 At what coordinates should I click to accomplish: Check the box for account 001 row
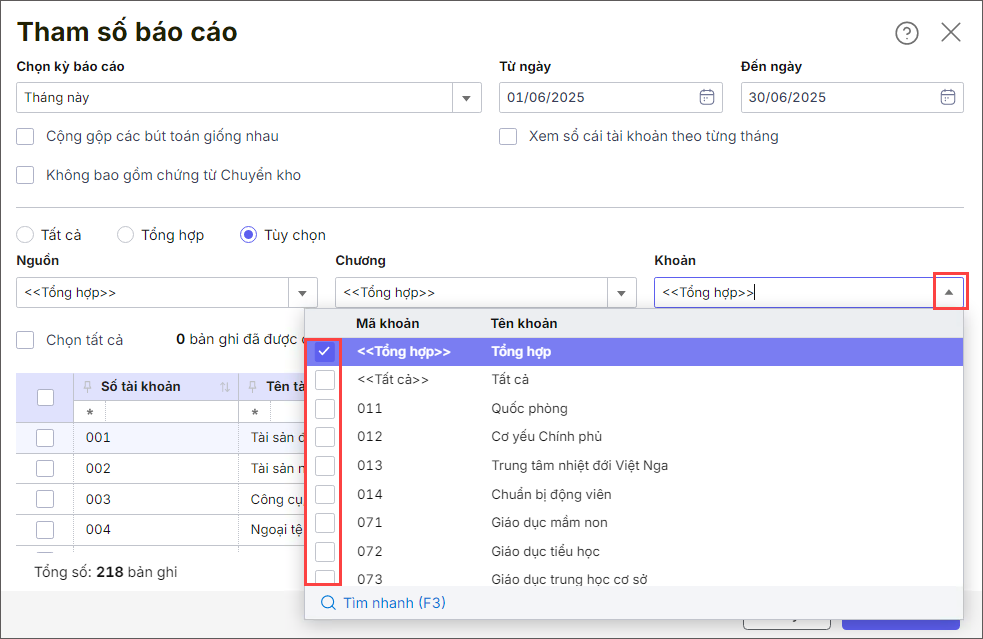[x=45, y=437]
